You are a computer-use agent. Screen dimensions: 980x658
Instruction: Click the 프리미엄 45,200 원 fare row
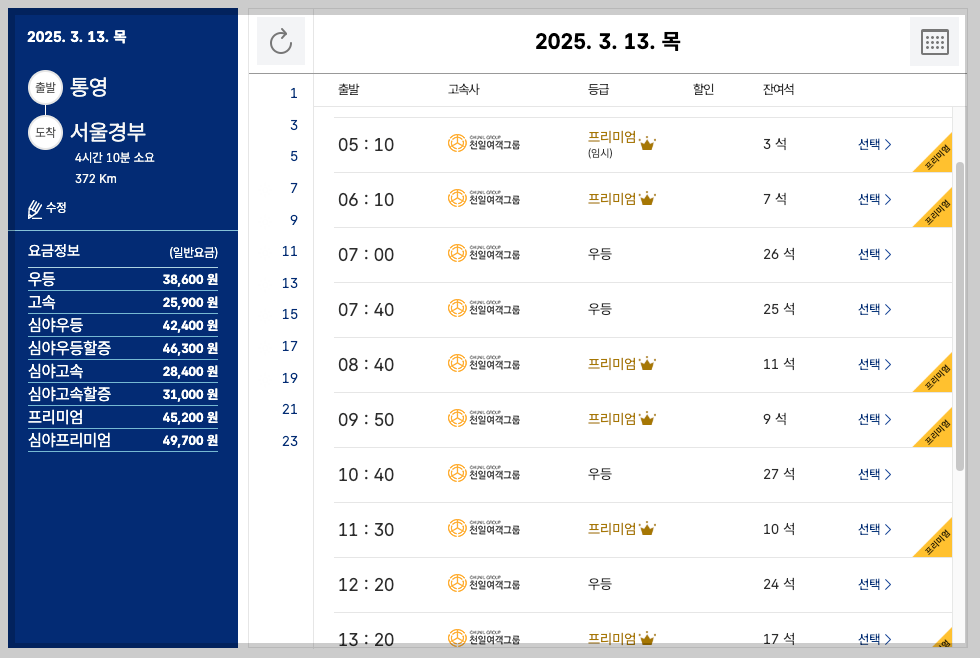tap(122, 417)
